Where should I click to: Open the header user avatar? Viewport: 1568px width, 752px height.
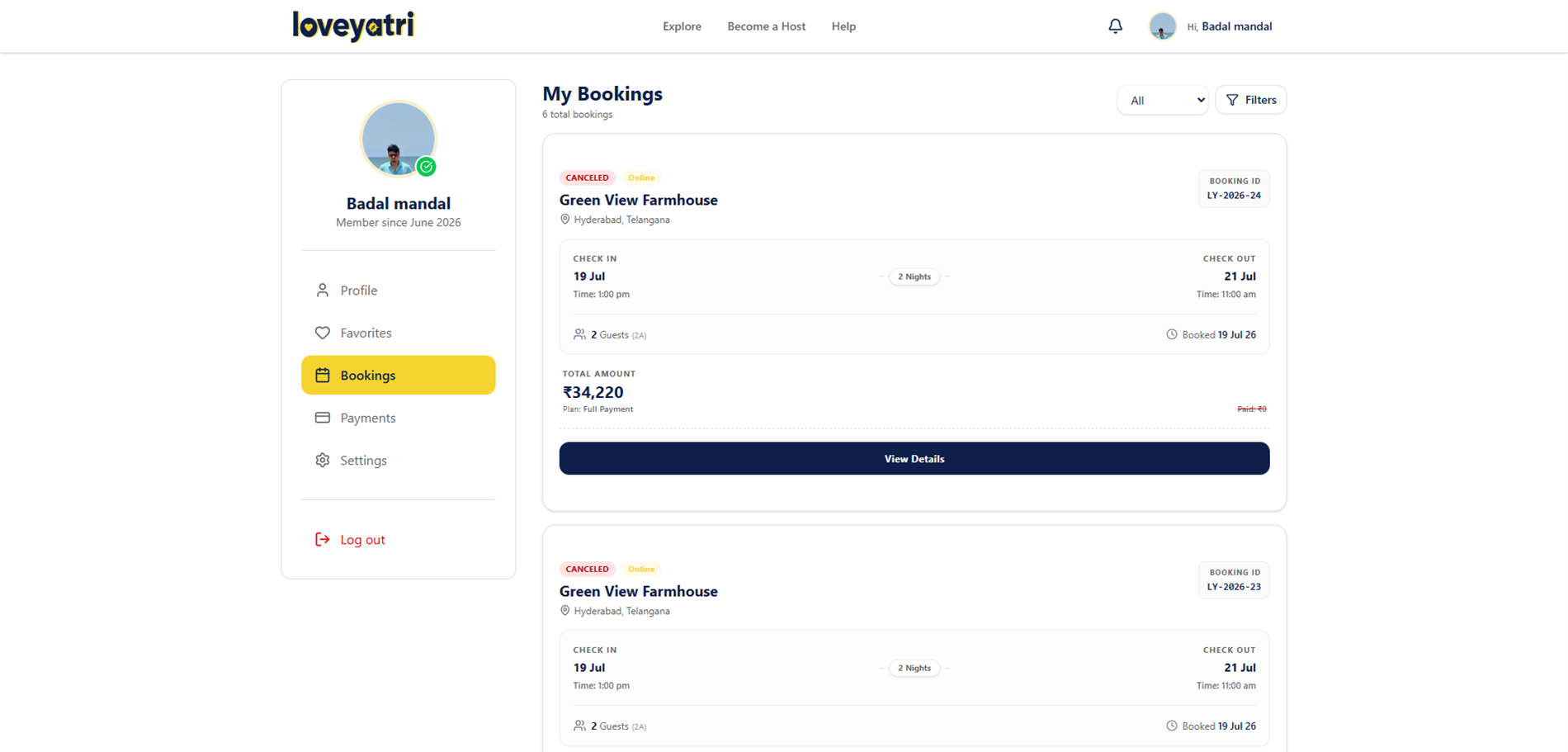click(x=1162, y=26)
